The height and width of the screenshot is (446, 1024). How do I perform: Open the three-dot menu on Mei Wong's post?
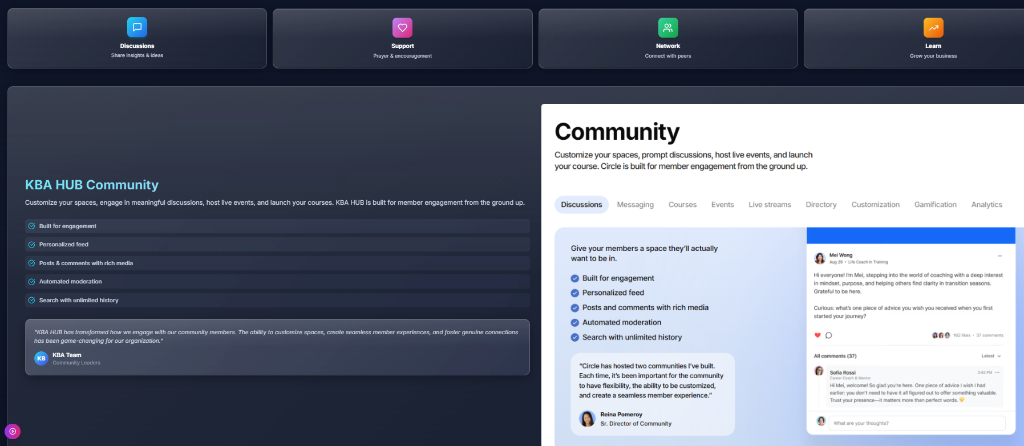(x=999, y=255)
